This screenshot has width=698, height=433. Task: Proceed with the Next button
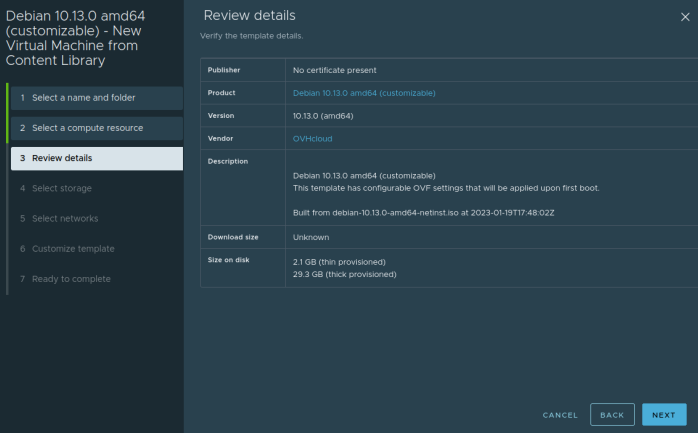pyautogui.click(x=664, y=414)
